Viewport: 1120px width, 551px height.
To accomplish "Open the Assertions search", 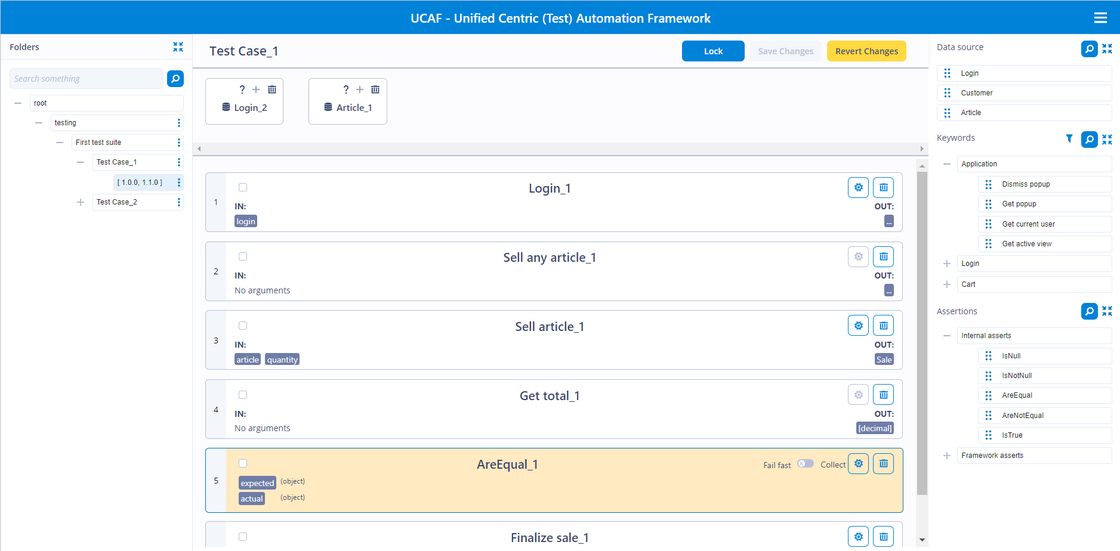I will click(x=1089, y=311).
